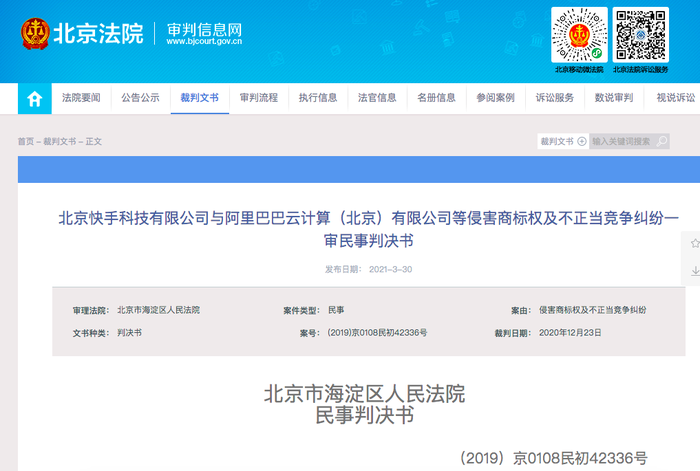Click the star favorite icon on right edge
700x471 pixels.
tap(695, 243)
